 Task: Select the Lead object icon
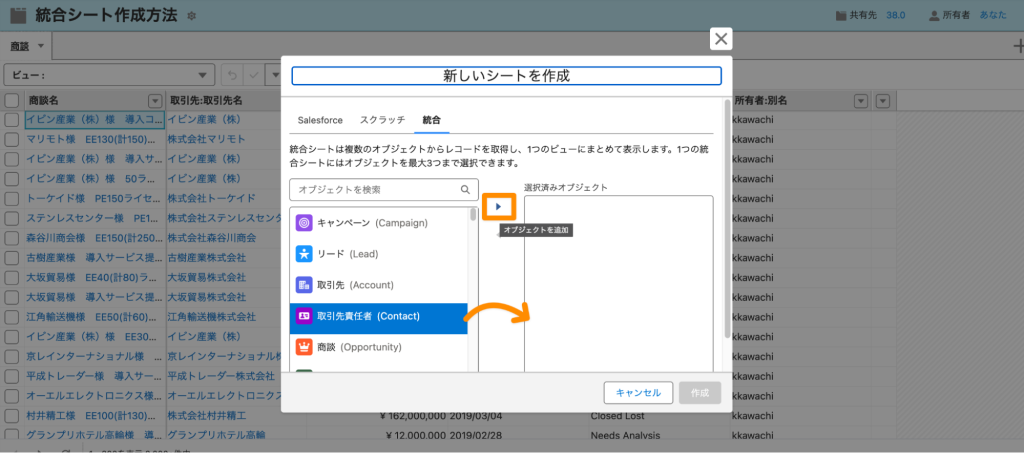point(304,253)
